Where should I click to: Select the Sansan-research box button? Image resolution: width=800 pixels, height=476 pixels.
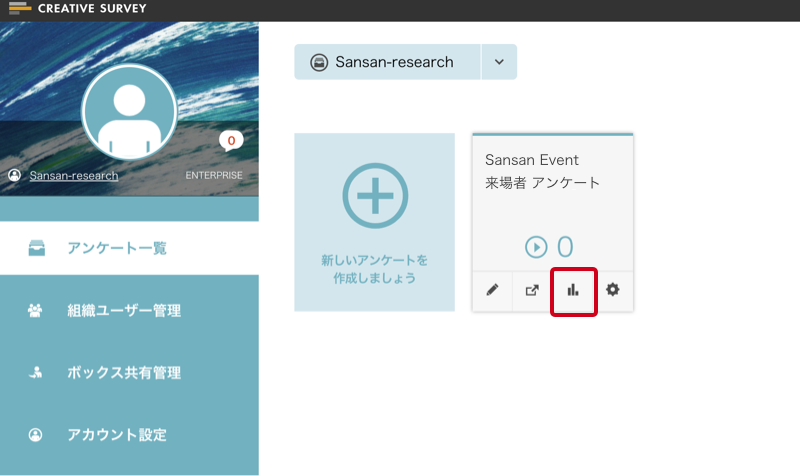[387, 62]
